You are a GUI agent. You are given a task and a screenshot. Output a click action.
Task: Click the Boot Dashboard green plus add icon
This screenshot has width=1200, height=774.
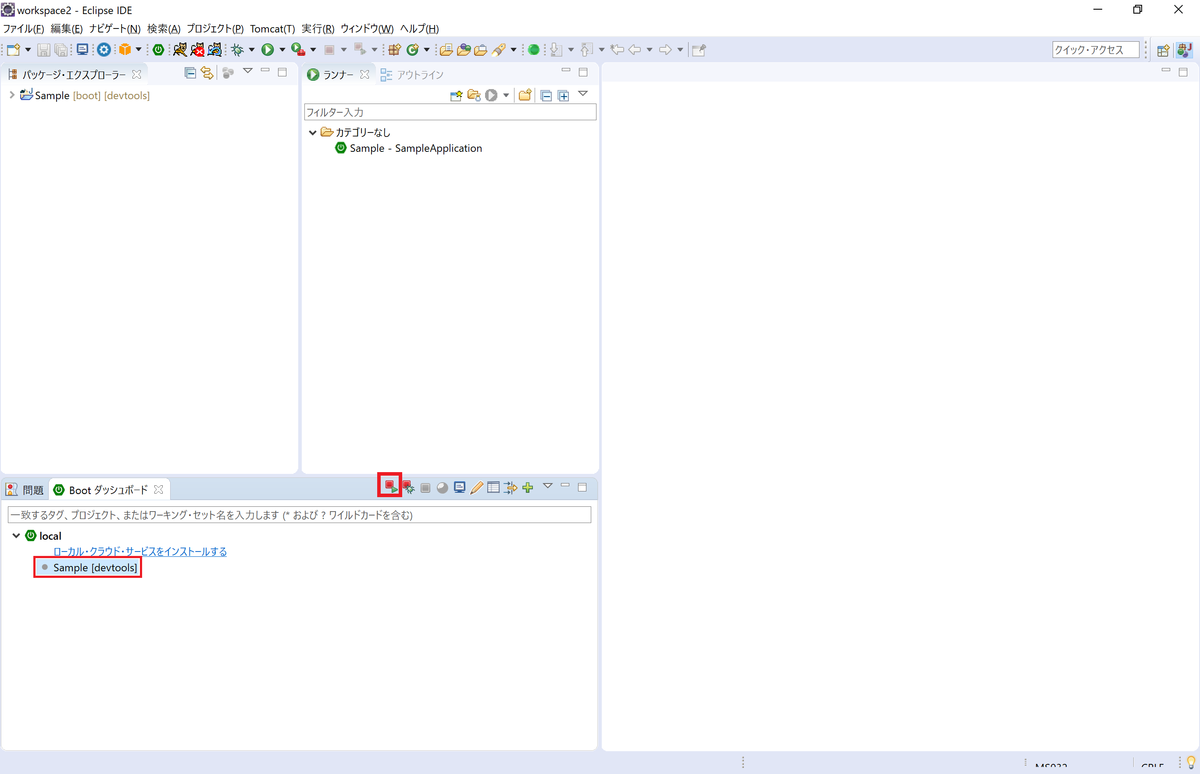(528, 488)
